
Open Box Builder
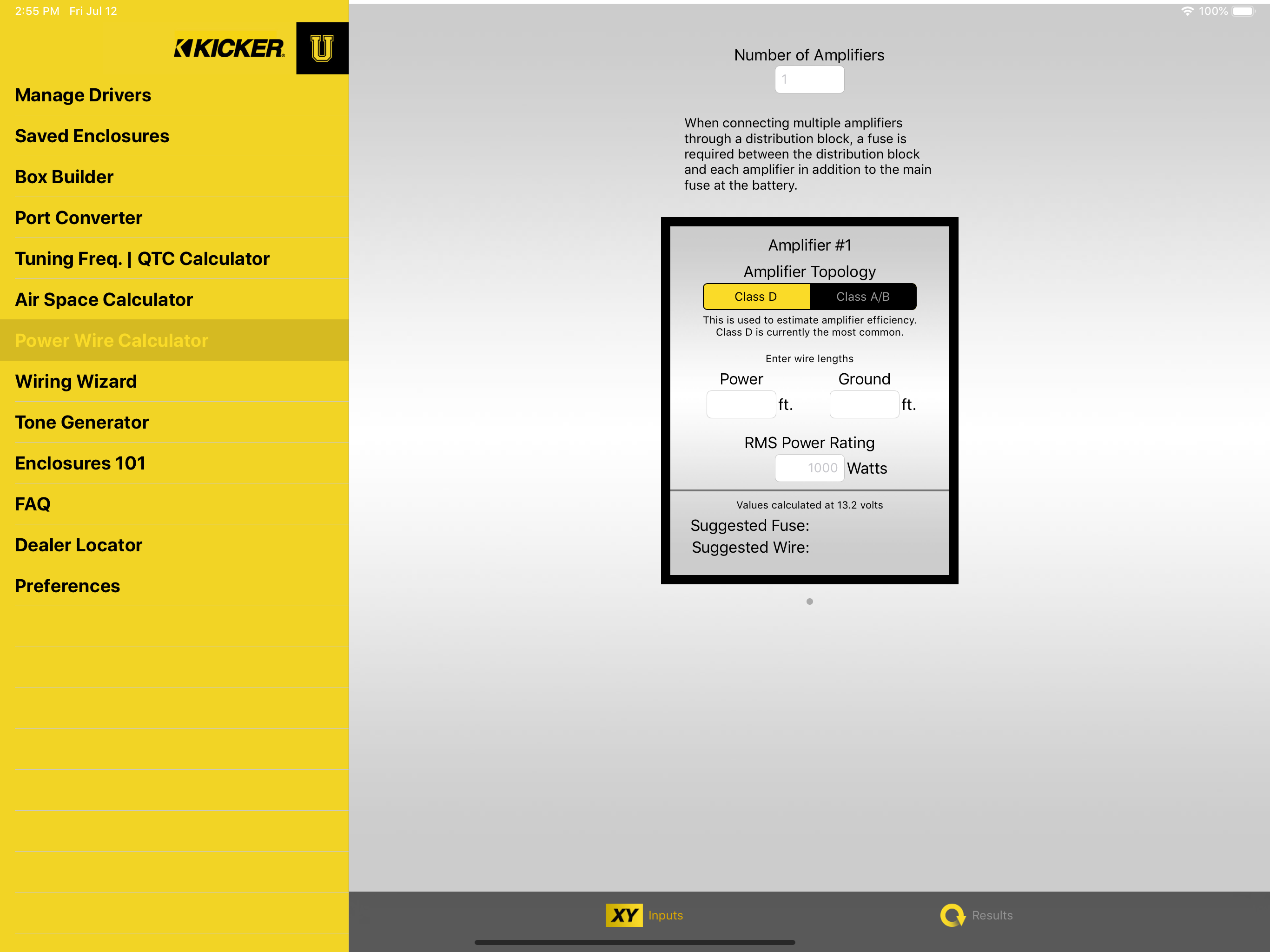point(174,176)
